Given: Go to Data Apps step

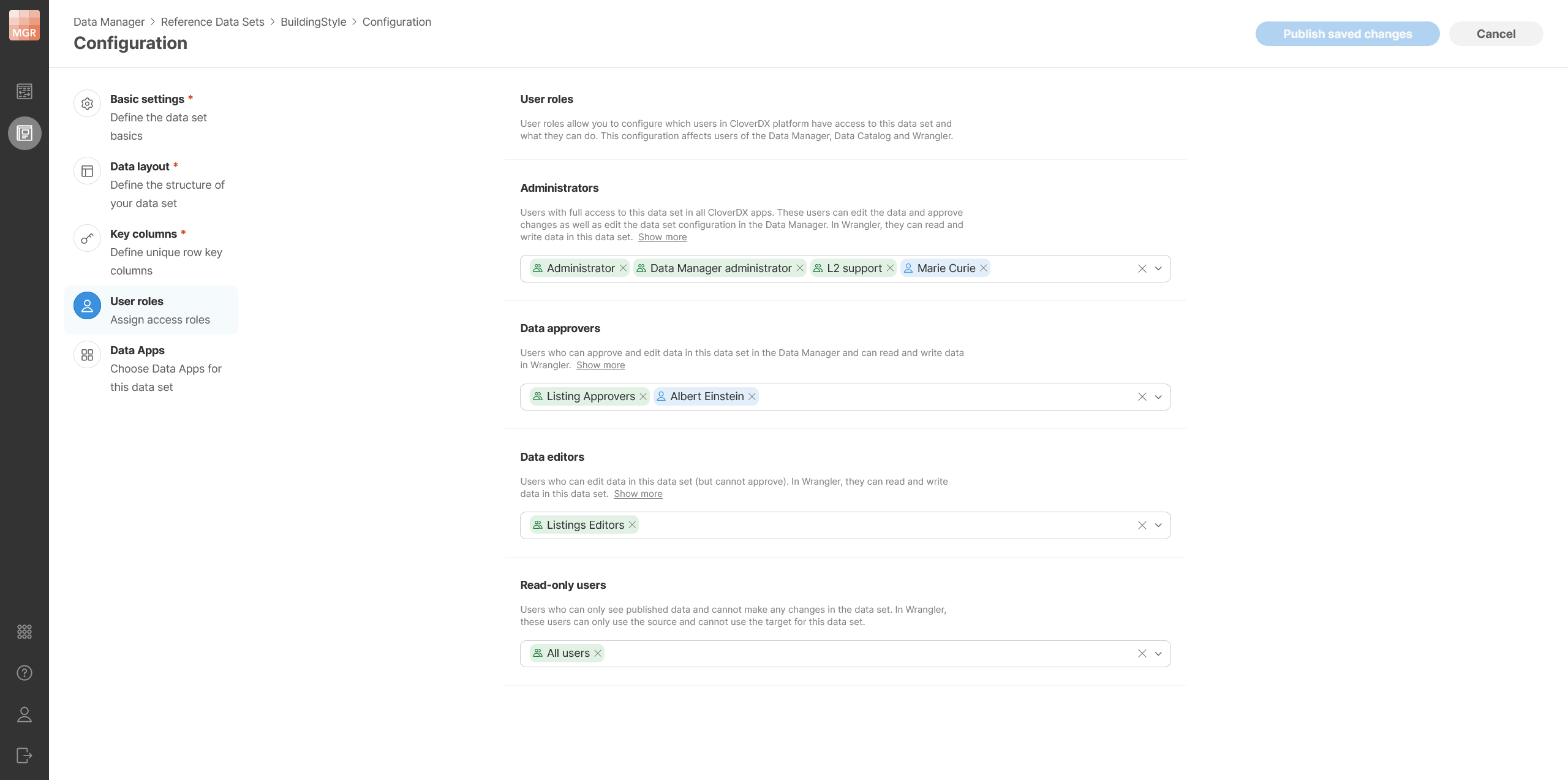Looking at the screenshot, I should click(x=151, y=368).
